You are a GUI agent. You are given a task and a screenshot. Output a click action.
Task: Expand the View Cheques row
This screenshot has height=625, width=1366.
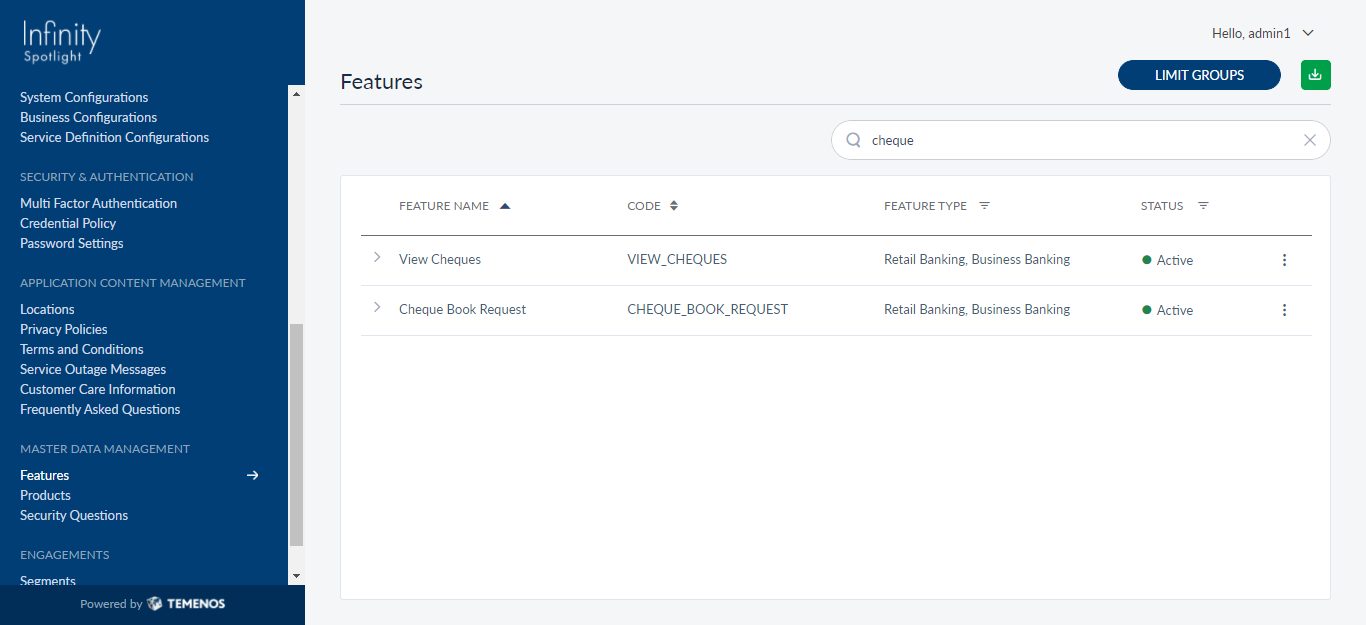click(377, 258)
